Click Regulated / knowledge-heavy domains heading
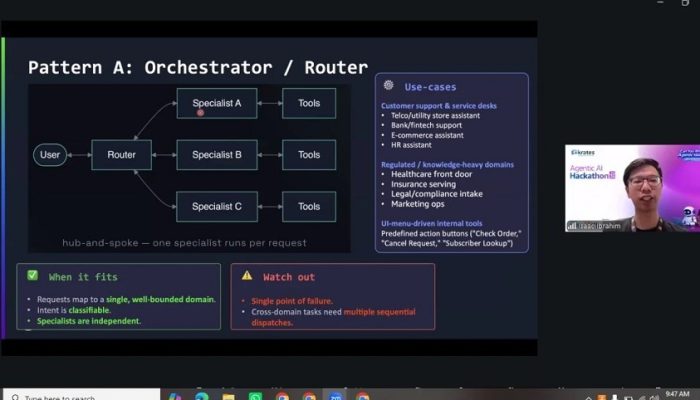The image size is (700, 400). tap(447, 165)
